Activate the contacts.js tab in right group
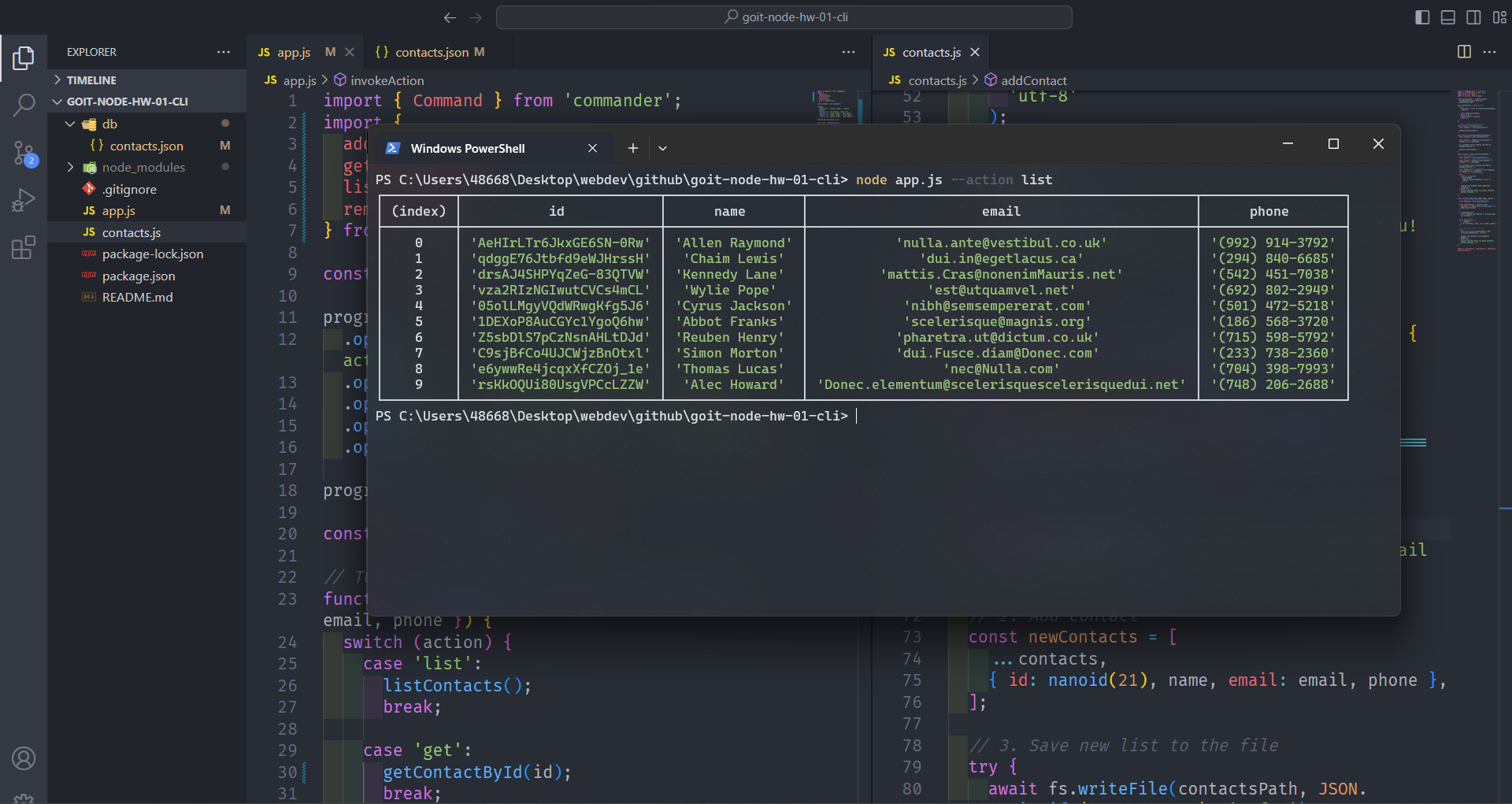 (931, 52)
